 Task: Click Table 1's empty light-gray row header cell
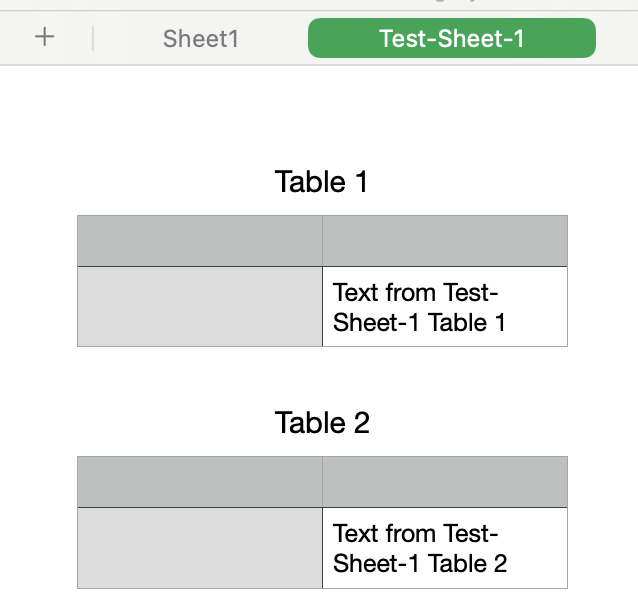click(x=200, y=307)
